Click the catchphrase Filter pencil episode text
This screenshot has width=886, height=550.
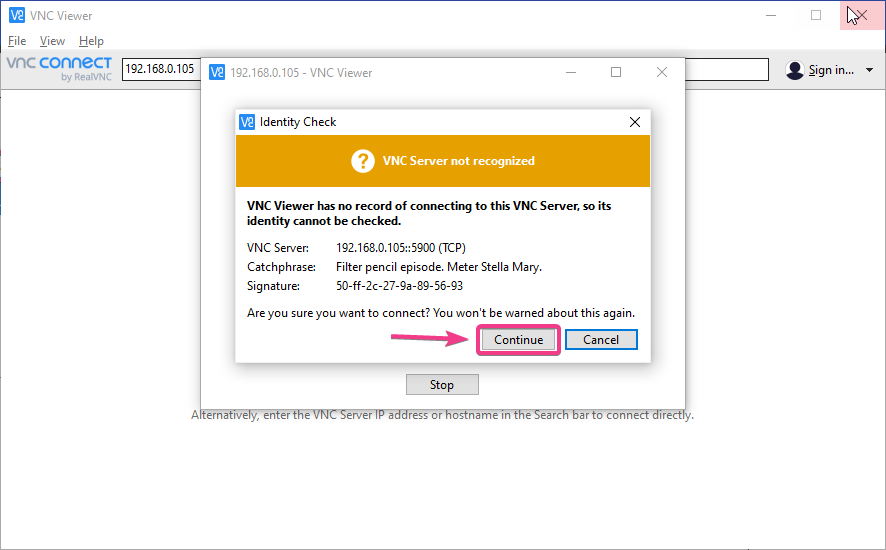(439, 267)
